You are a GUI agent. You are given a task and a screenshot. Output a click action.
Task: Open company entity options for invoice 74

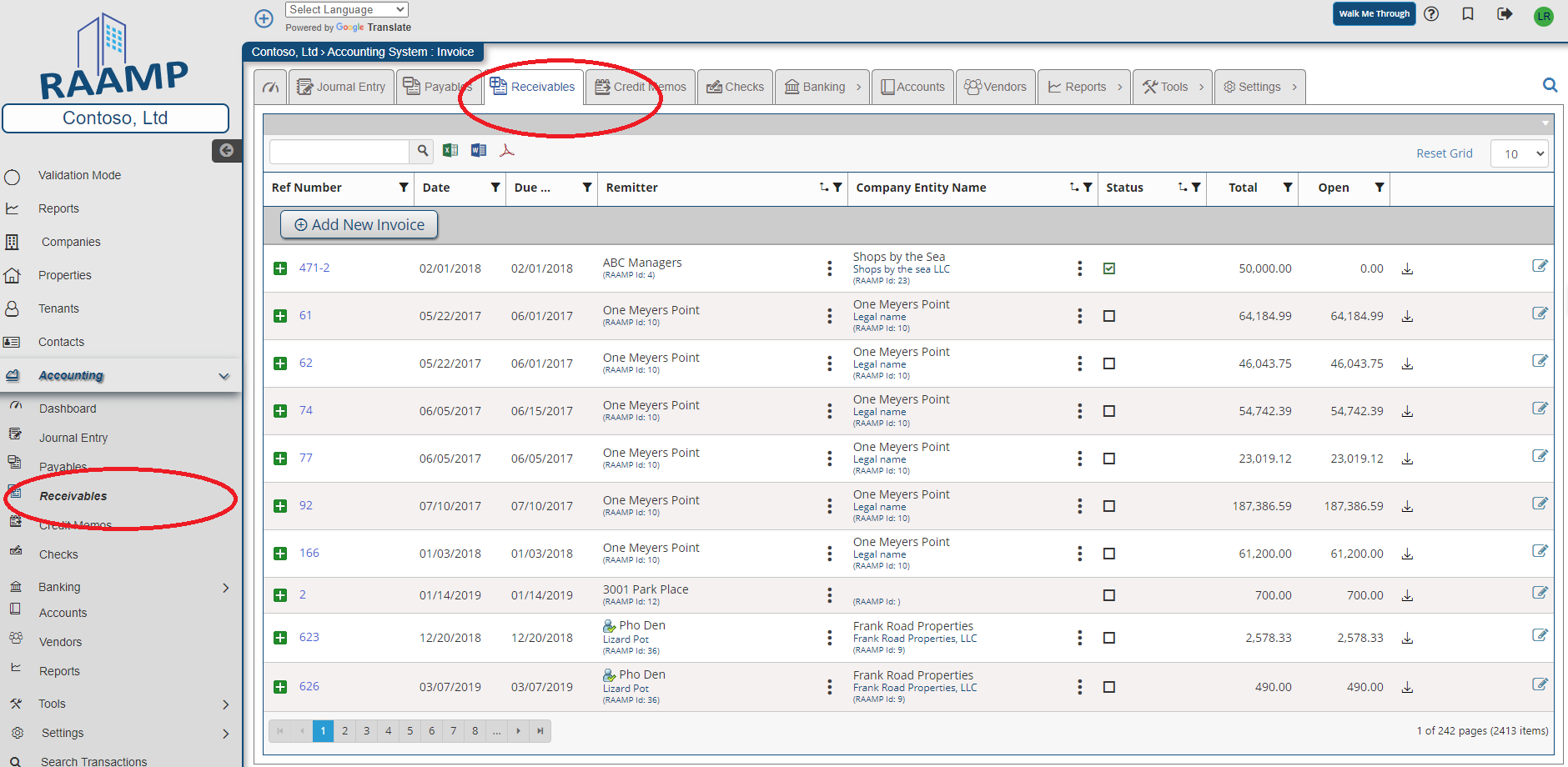tap(1079, 411)
